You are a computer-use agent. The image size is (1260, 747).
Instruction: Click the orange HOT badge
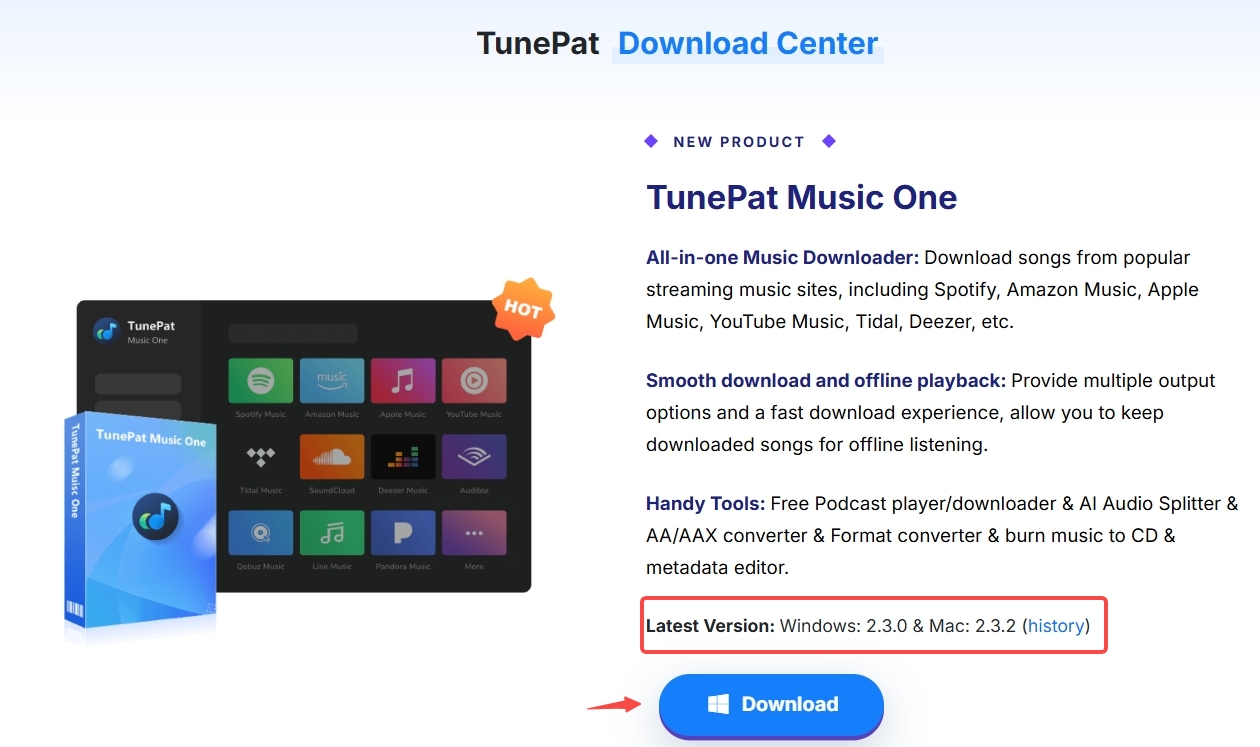click(x=524, y=308)
